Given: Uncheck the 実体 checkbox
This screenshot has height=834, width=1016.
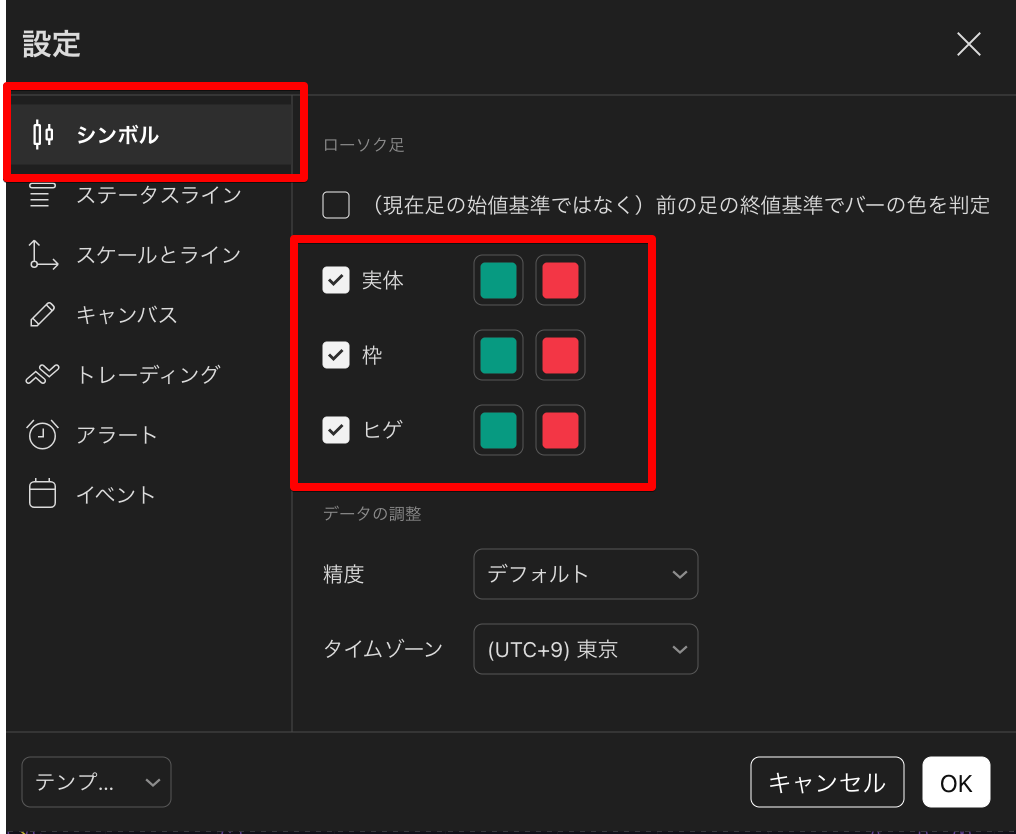Looking at the screenshot, I should click(336, 280).
